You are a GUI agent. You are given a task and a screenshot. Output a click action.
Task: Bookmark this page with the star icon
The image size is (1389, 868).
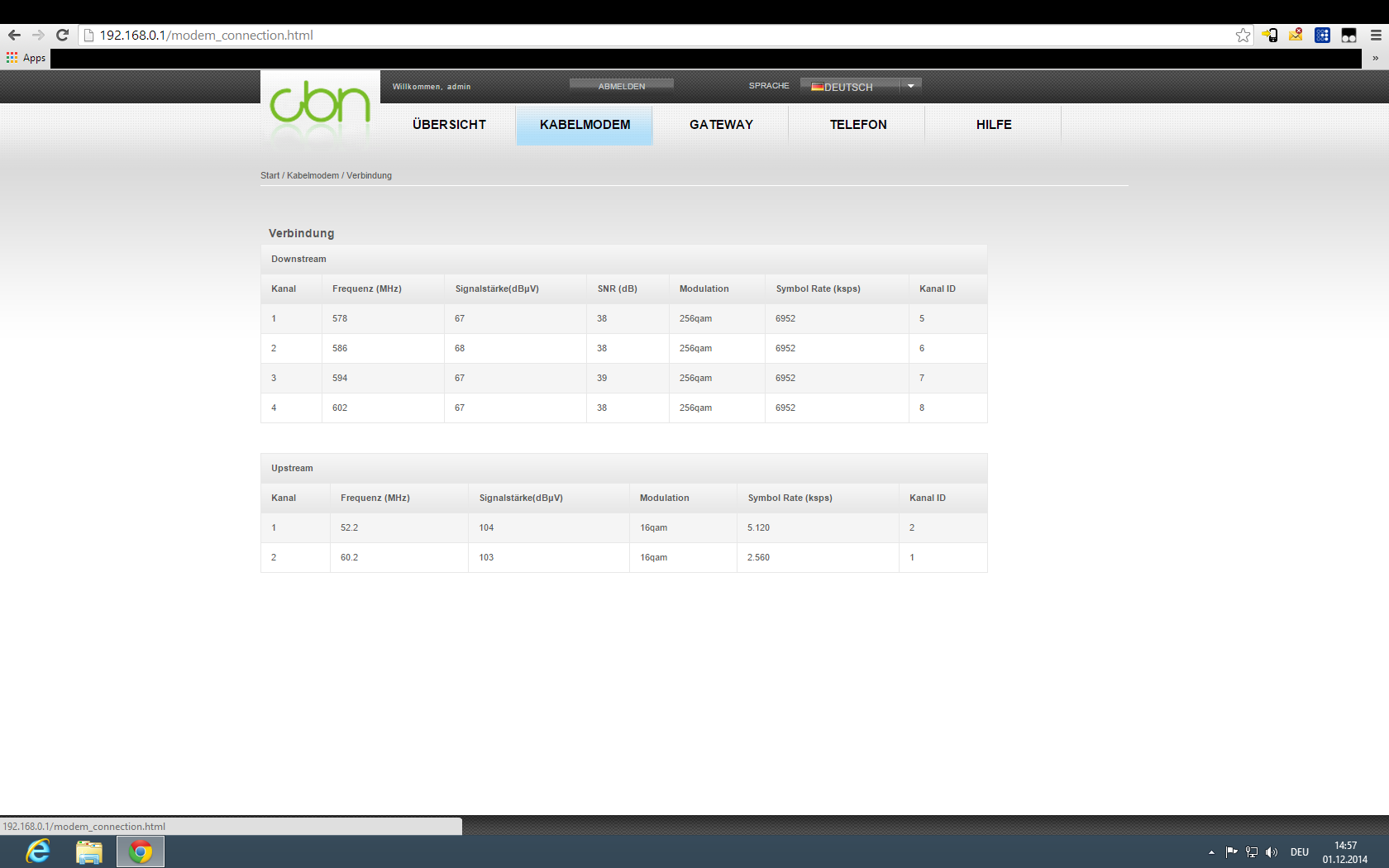coord(1243,35)
